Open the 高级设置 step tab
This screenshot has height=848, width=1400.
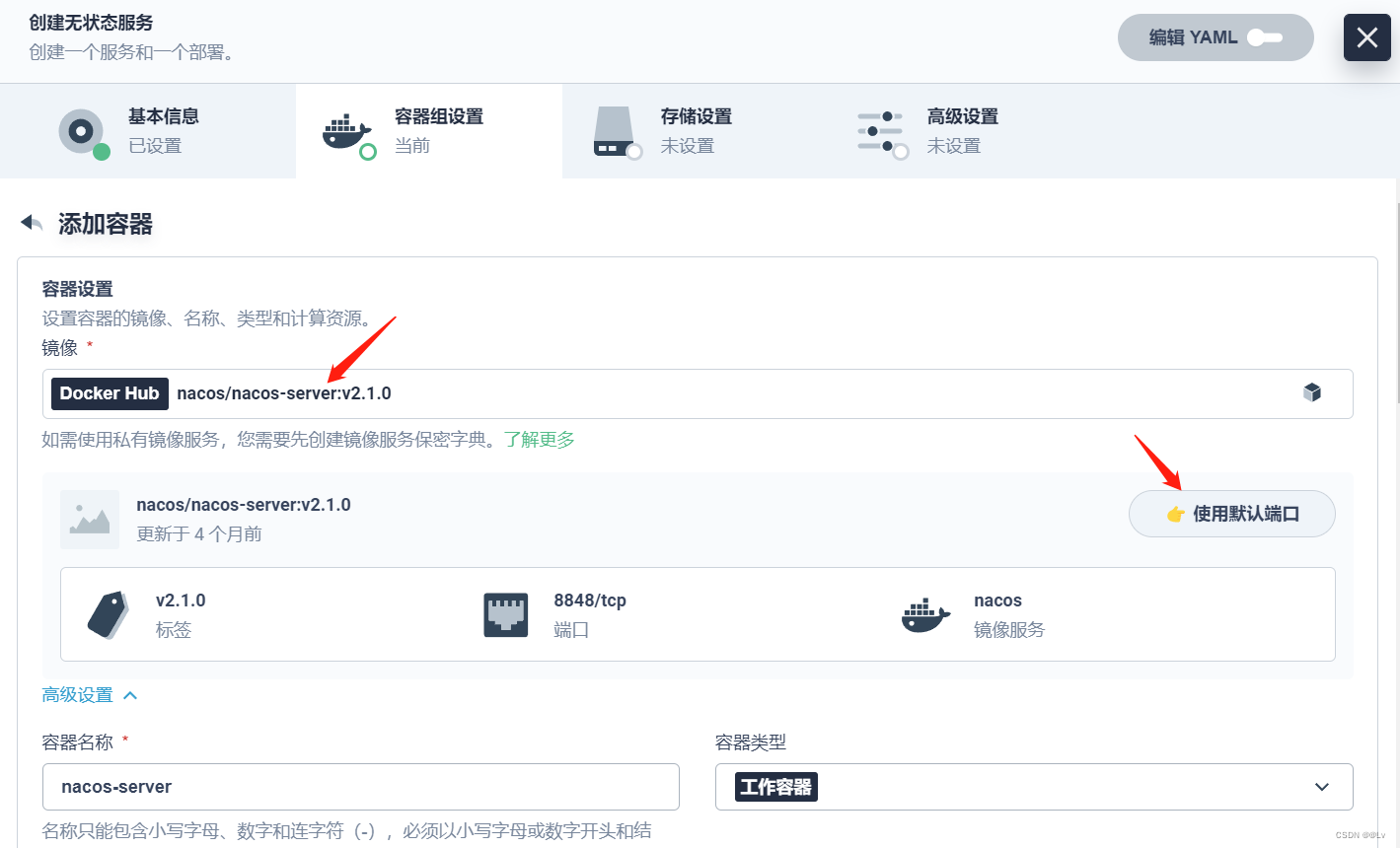click(x=962, y=131)
